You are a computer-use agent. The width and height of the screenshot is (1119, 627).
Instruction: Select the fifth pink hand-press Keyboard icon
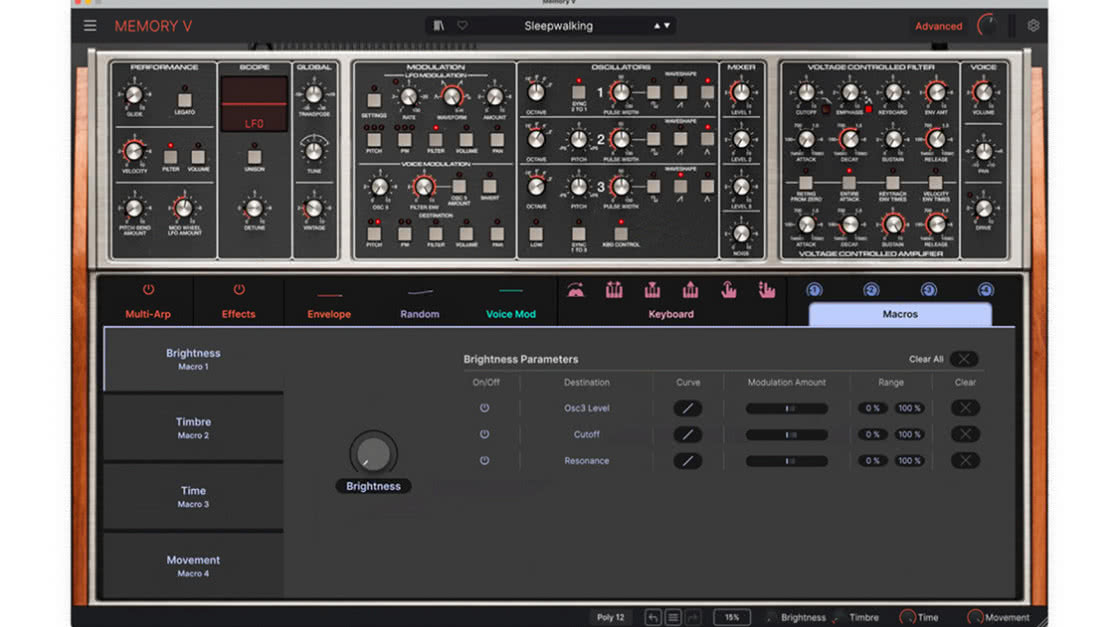728,290
